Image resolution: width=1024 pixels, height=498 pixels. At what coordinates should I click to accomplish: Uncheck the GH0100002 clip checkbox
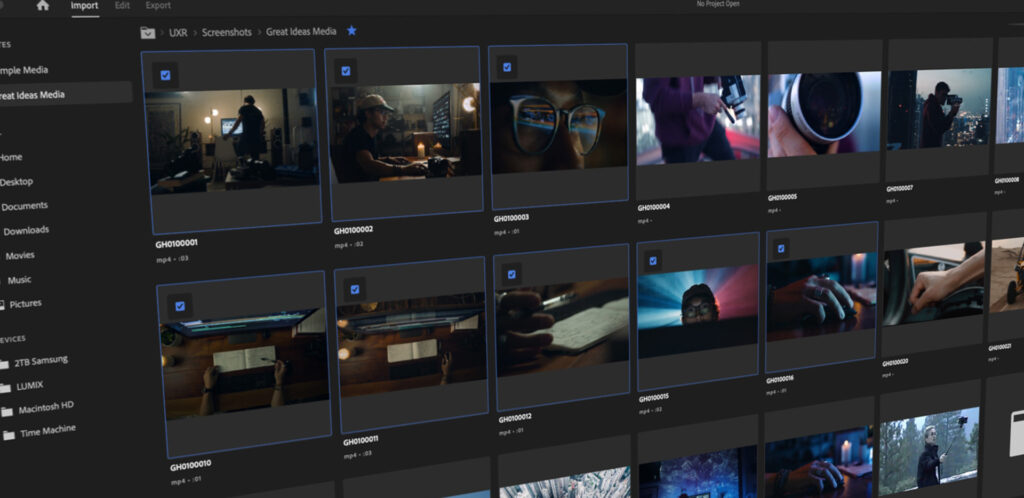pyautogui.click(x=345, y=71)
